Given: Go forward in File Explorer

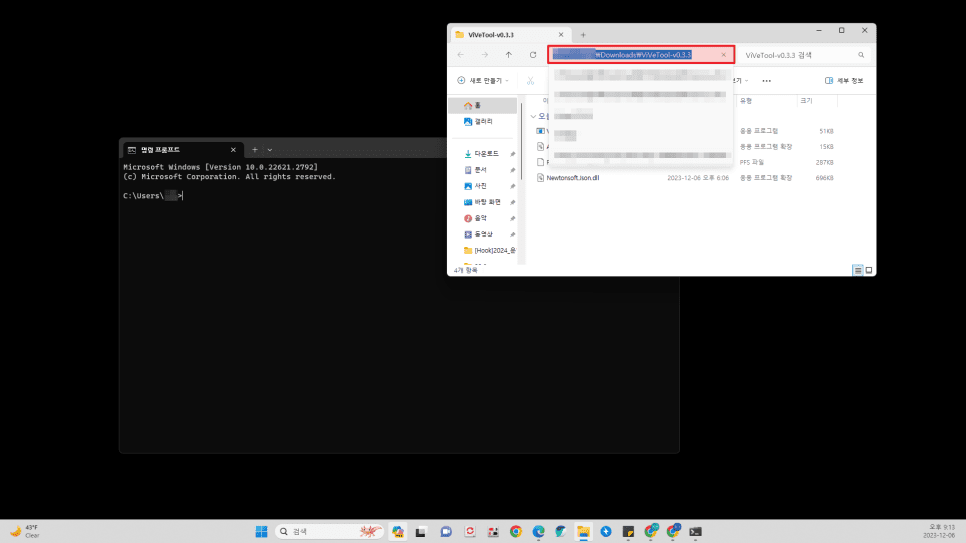Looking at the screenshot, I should pyautogui.click(x=485, y=55).
